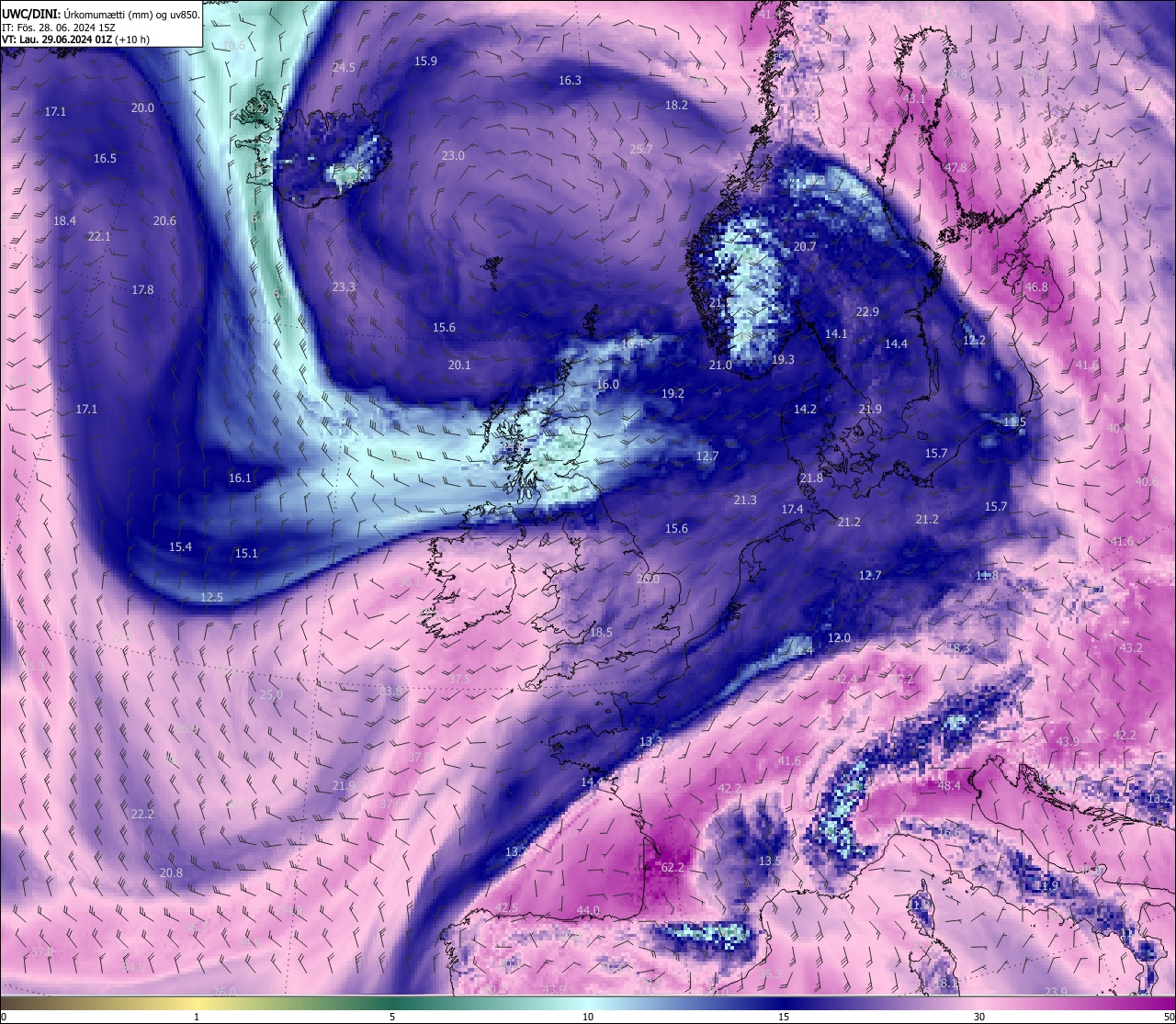Click the 20.7 value over Norway
Screen dimensions: 1176x1024
805,246
